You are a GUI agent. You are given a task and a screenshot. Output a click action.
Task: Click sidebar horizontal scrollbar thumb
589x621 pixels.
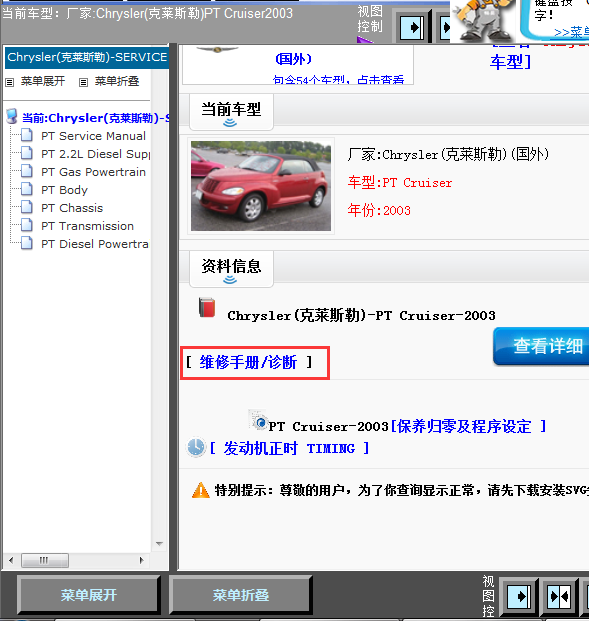coord(45,560)
